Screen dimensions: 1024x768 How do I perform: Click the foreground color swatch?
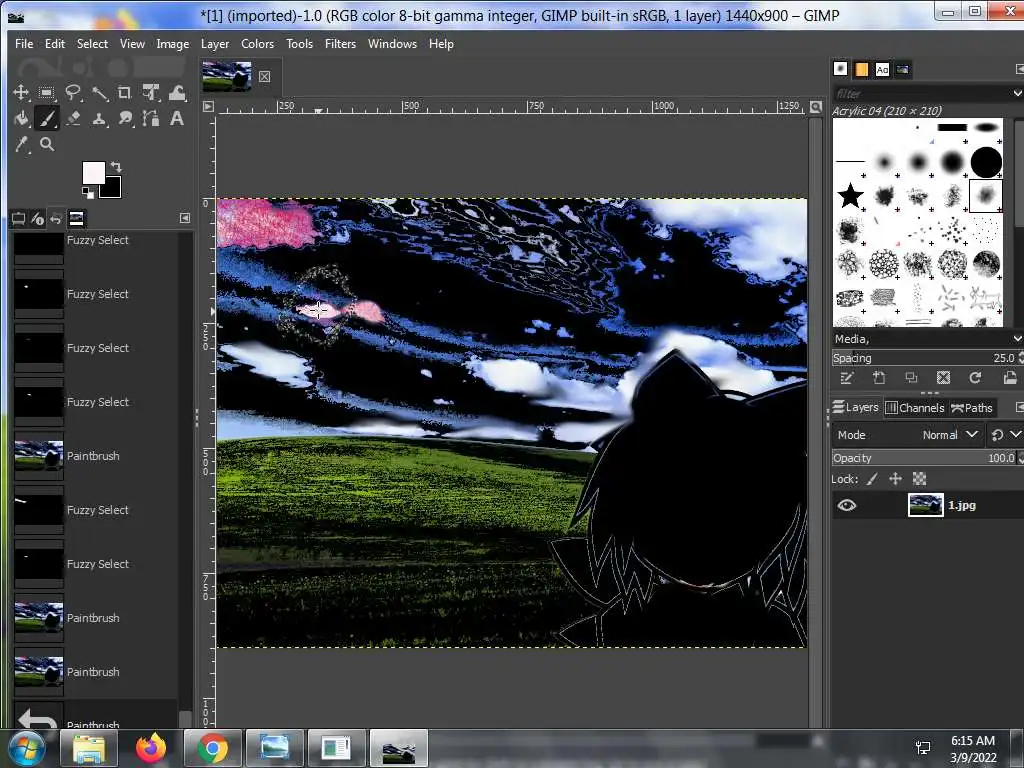(x=91, y=171)
